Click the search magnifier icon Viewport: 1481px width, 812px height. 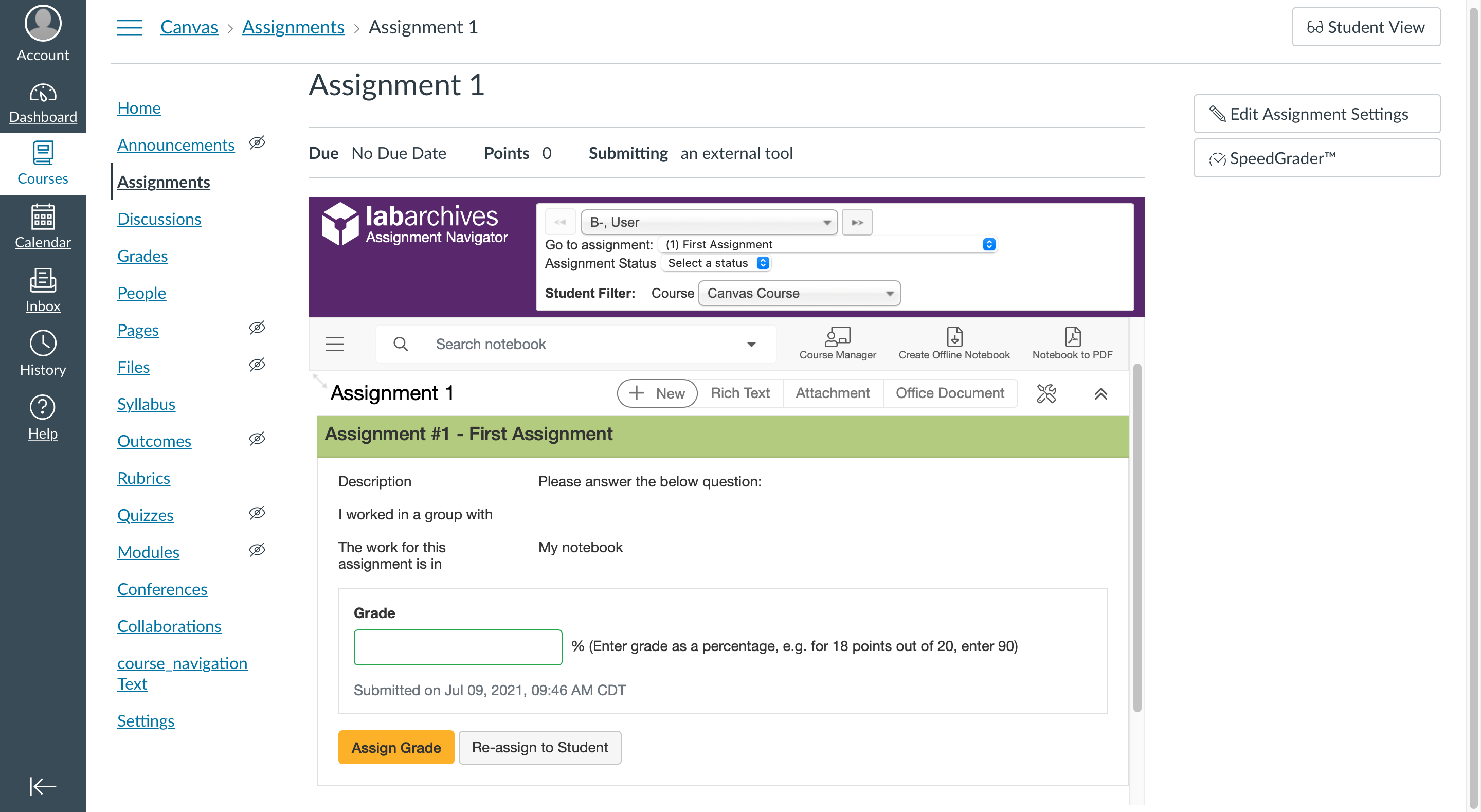coord(401,344)
